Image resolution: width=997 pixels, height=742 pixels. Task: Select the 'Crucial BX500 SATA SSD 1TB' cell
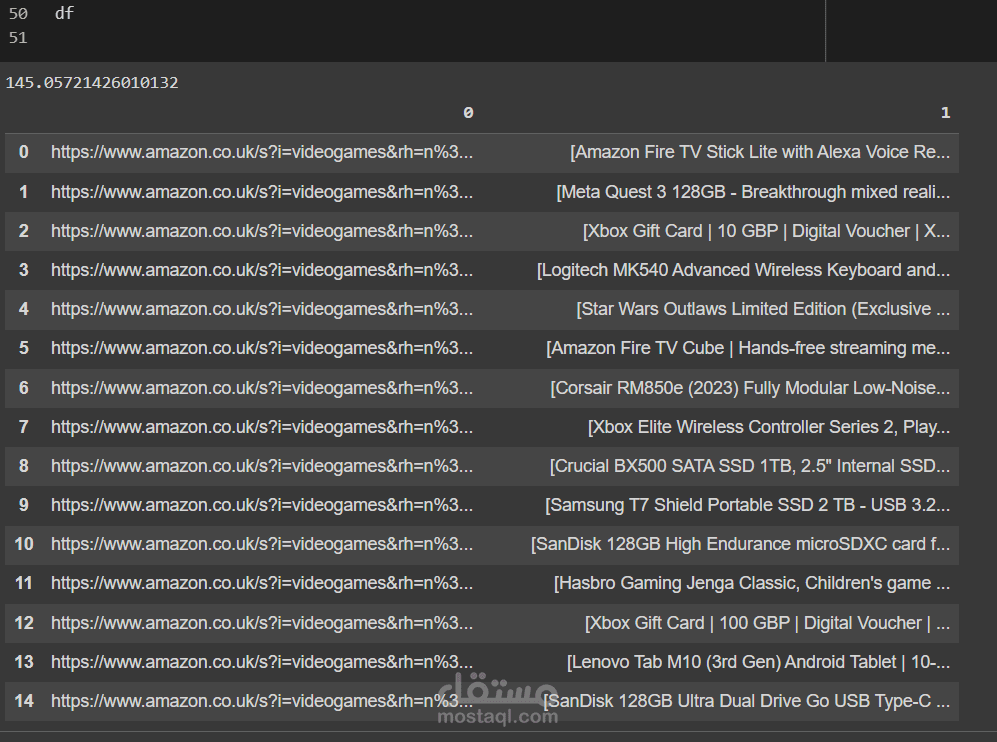(x=750, y=466)
